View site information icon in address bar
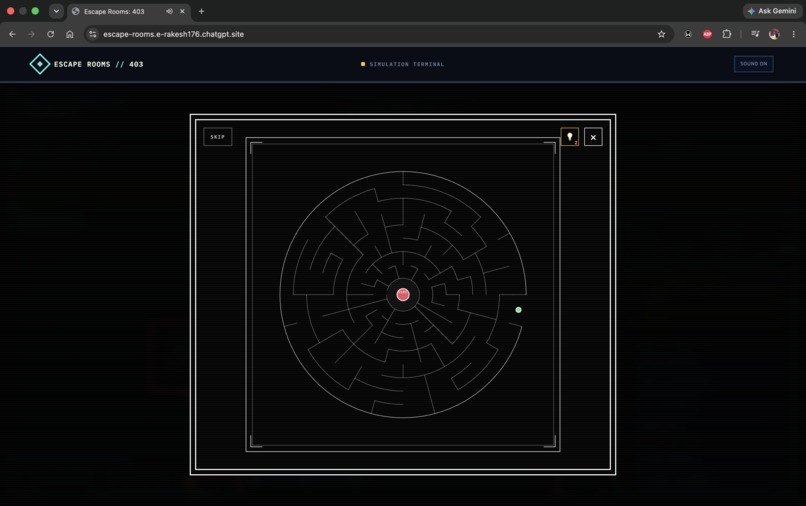This screenshot has width=806, height=506. (x=93, y=34)
